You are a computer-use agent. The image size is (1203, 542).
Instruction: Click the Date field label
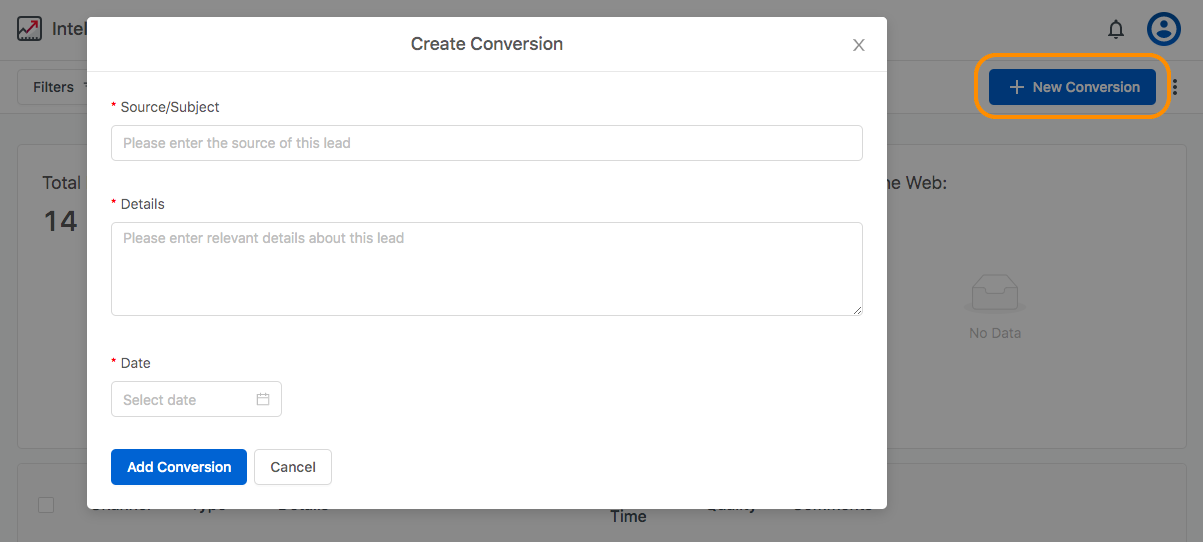click(x=136, y=363)
